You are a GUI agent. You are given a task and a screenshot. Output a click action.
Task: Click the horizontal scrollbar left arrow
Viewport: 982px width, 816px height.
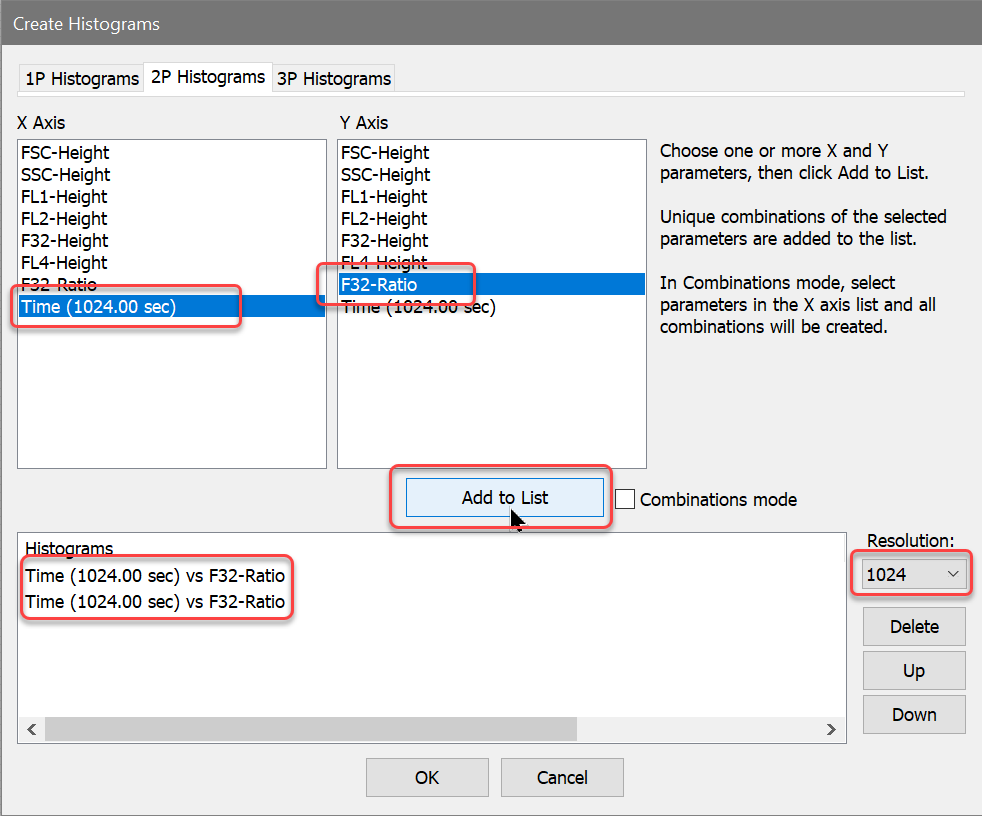pos(32,730)
